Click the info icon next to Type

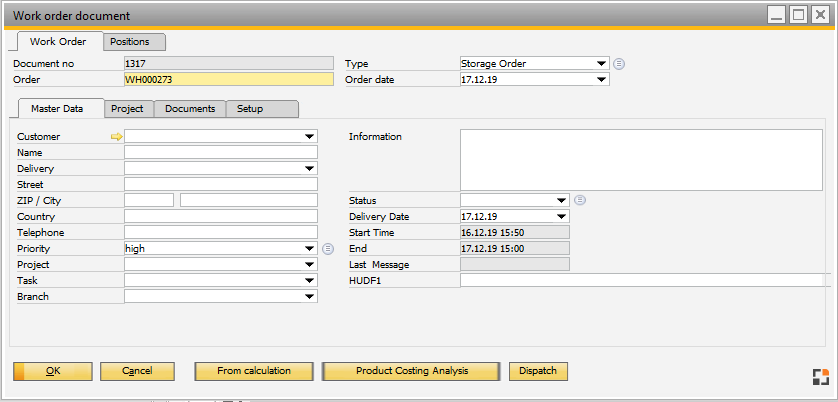620,63
